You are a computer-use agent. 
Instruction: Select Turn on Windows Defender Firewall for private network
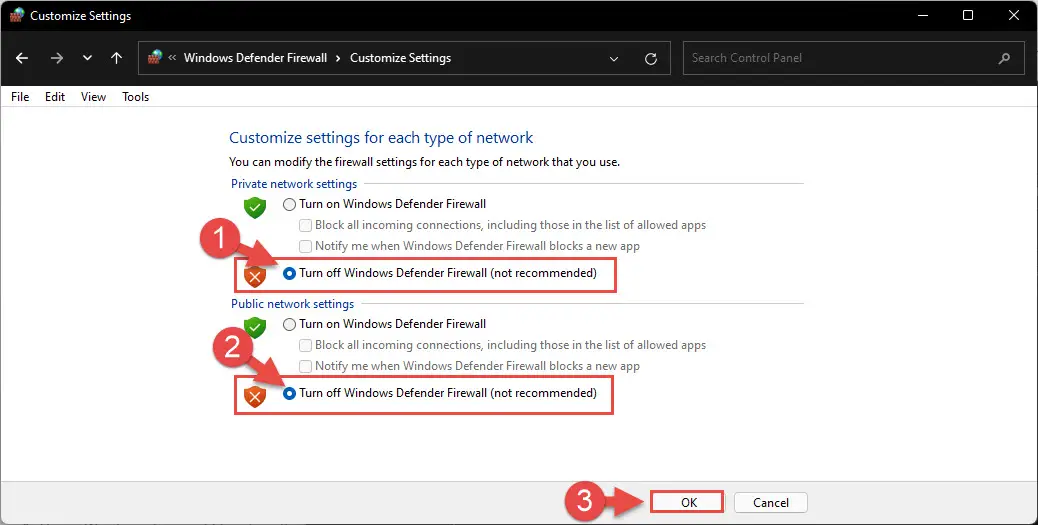point(289,205)
